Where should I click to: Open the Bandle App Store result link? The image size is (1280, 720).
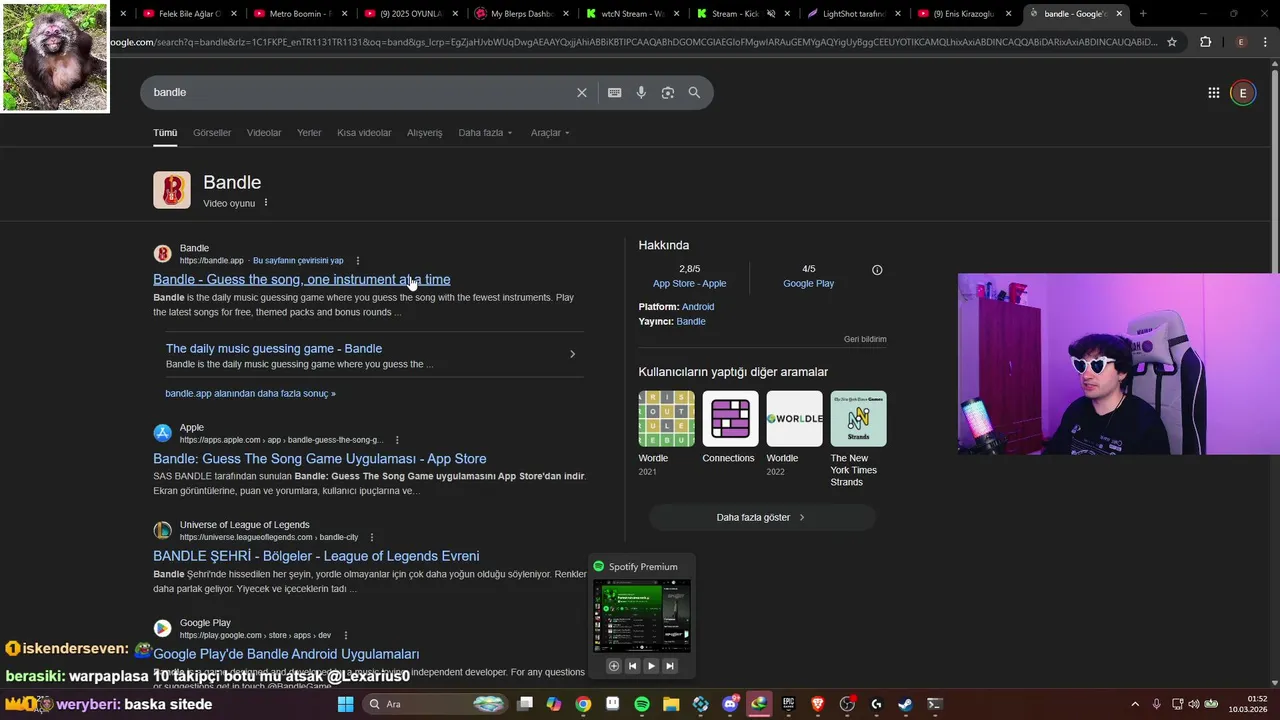(319, 459)
